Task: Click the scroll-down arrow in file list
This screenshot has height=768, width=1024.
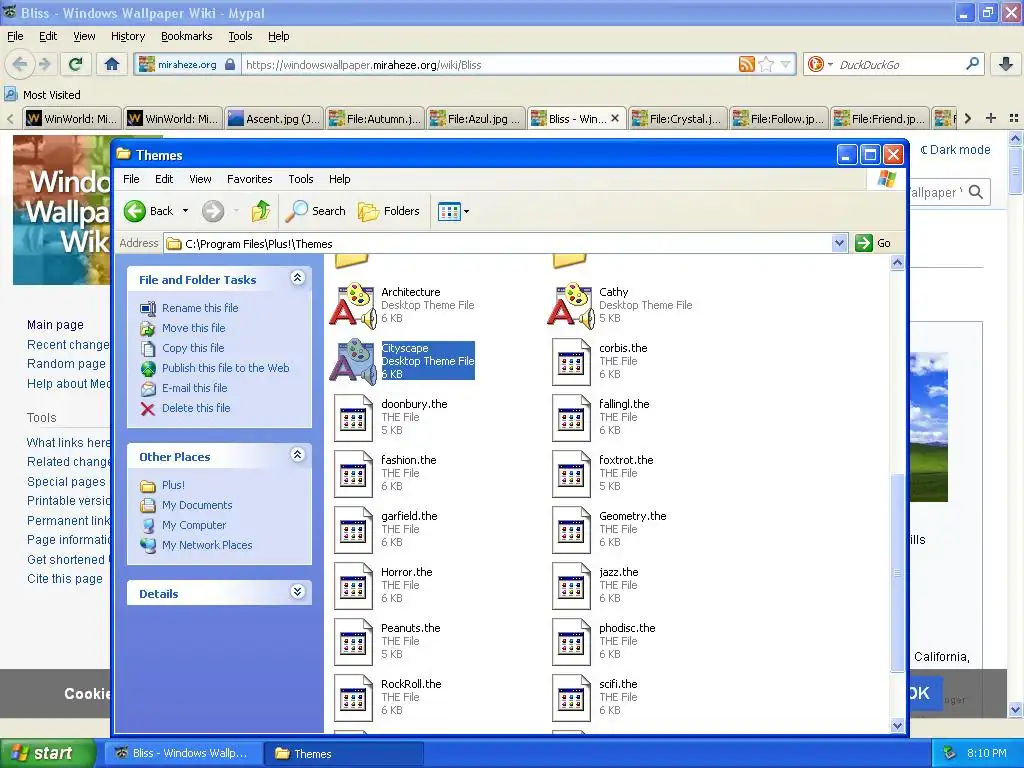Action: [x=897, y=725]
